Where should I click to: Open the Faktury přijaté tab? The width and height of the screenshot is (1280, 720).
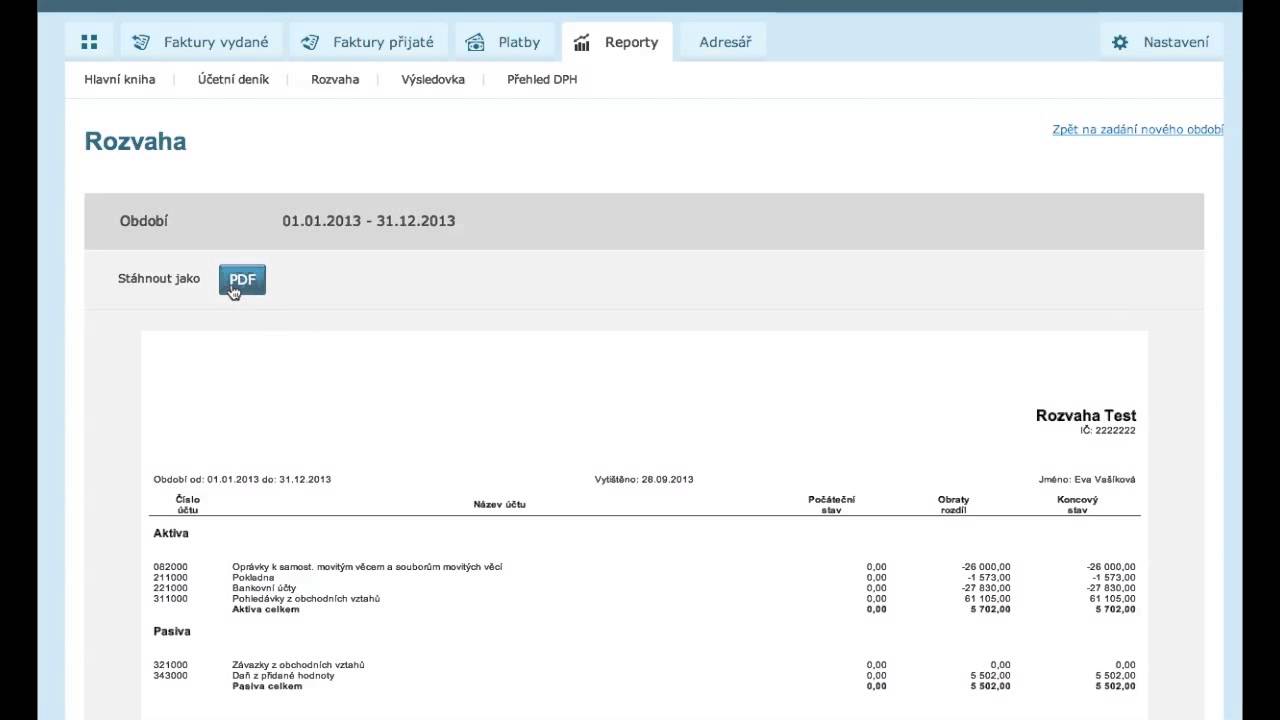tap(369, 42)
